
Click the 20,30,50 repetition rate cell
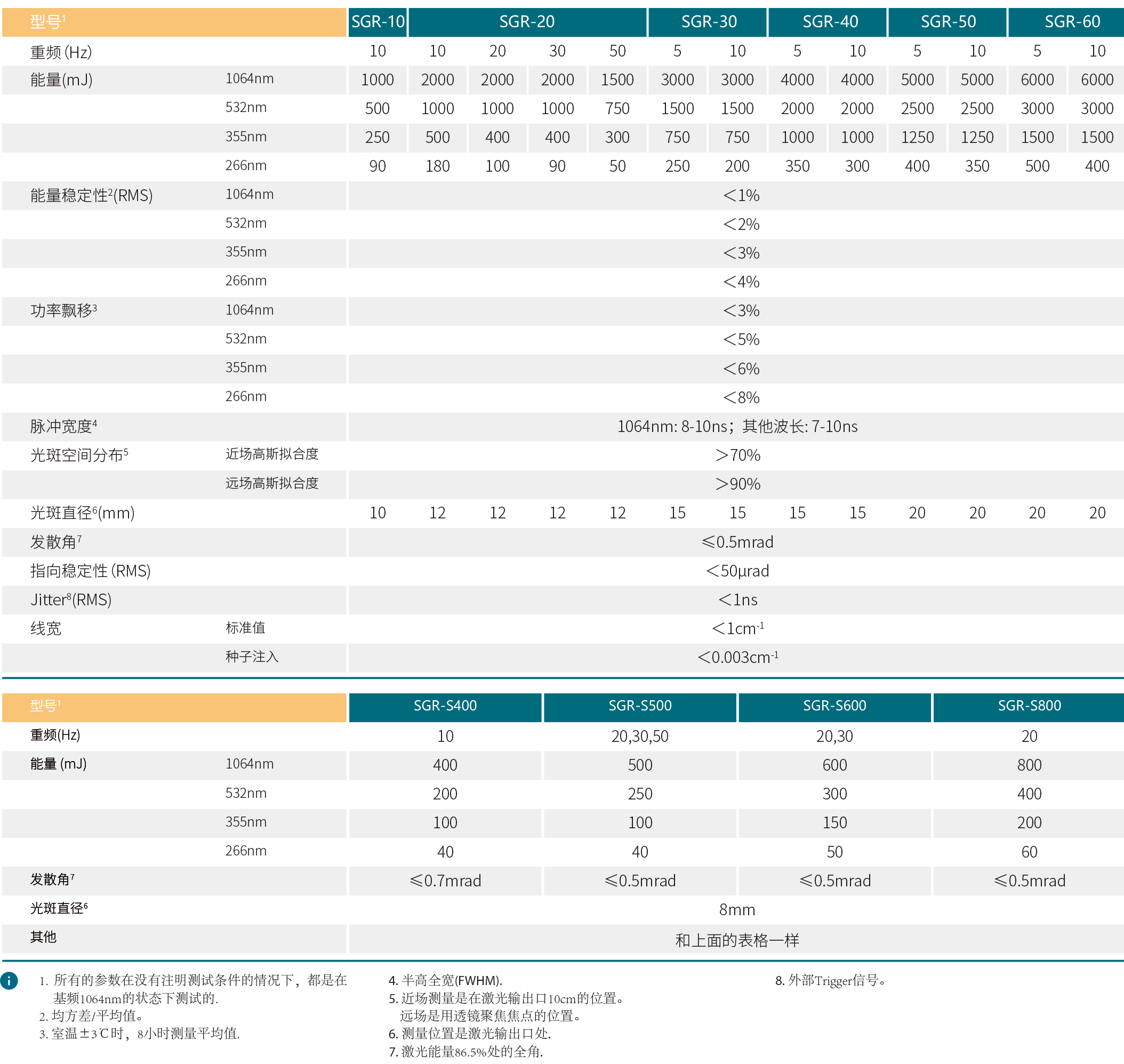click(x=640, y=736)
